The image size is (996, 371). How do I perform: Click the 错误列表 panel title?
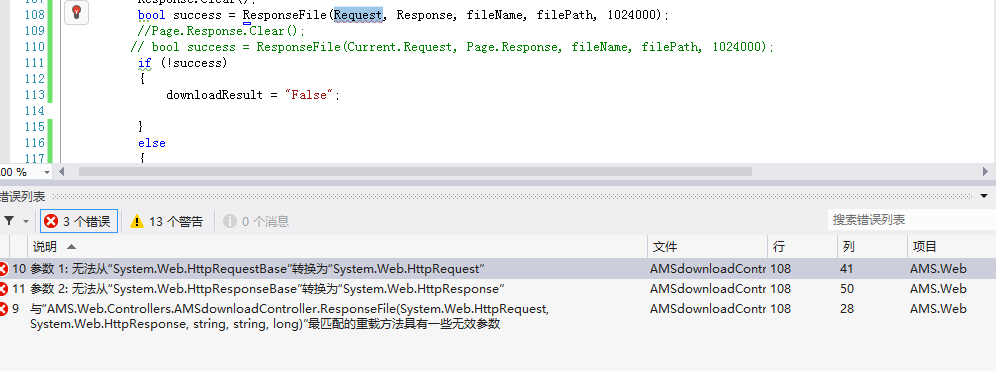[22, 197]
